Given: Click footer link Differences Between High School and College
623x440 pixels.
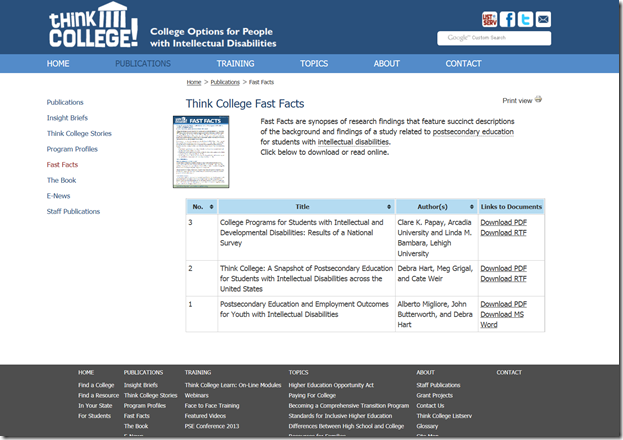Looking at the screenshot, I should [346, 426].
